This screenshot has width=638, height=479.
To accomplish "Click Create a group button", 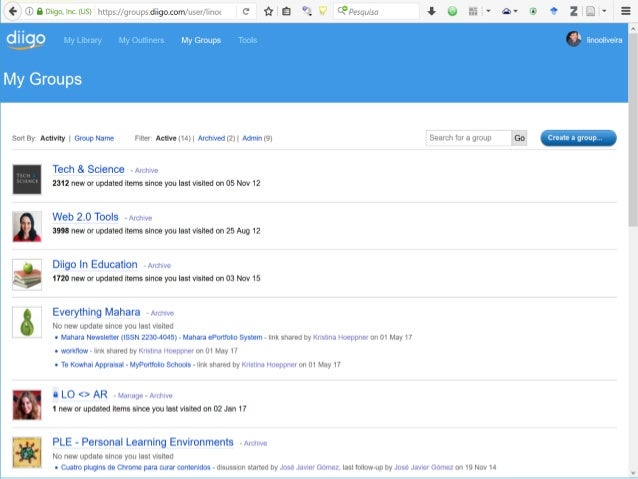I will point(578,138).
